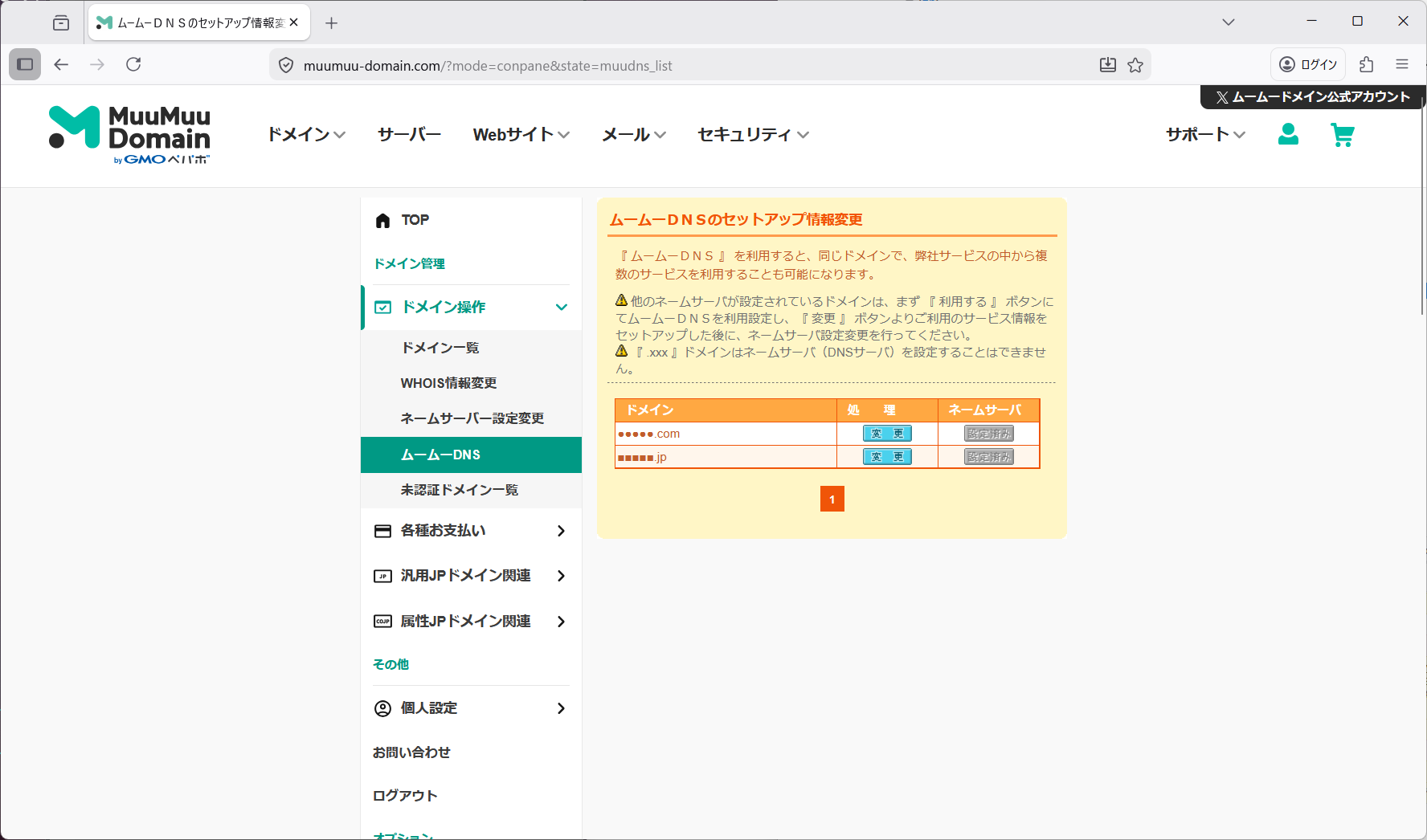Open the サーバー header menu item
1427x840 pixels.
(410, 135)
